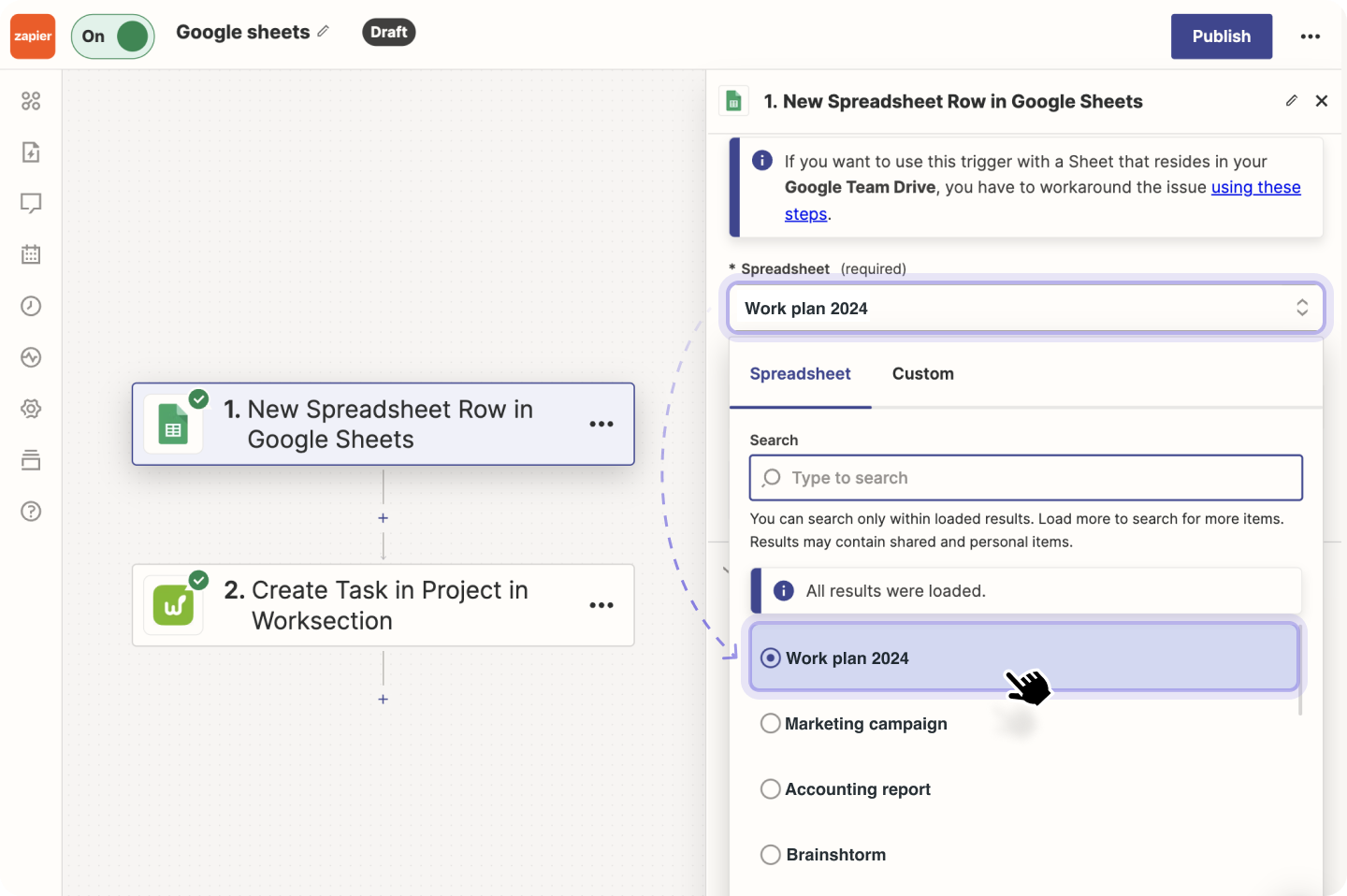1347x896 pixels.
Task: Click the Type to search field
Action: tap(1024, 478)
